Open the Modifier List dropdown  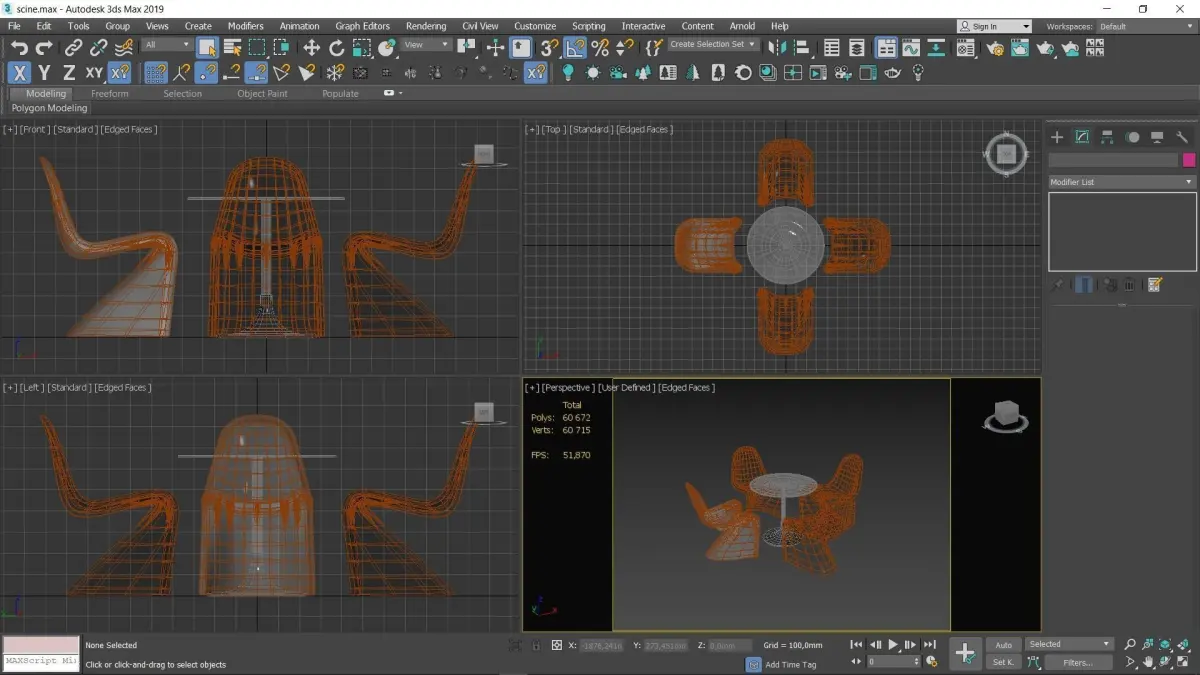1121,182
